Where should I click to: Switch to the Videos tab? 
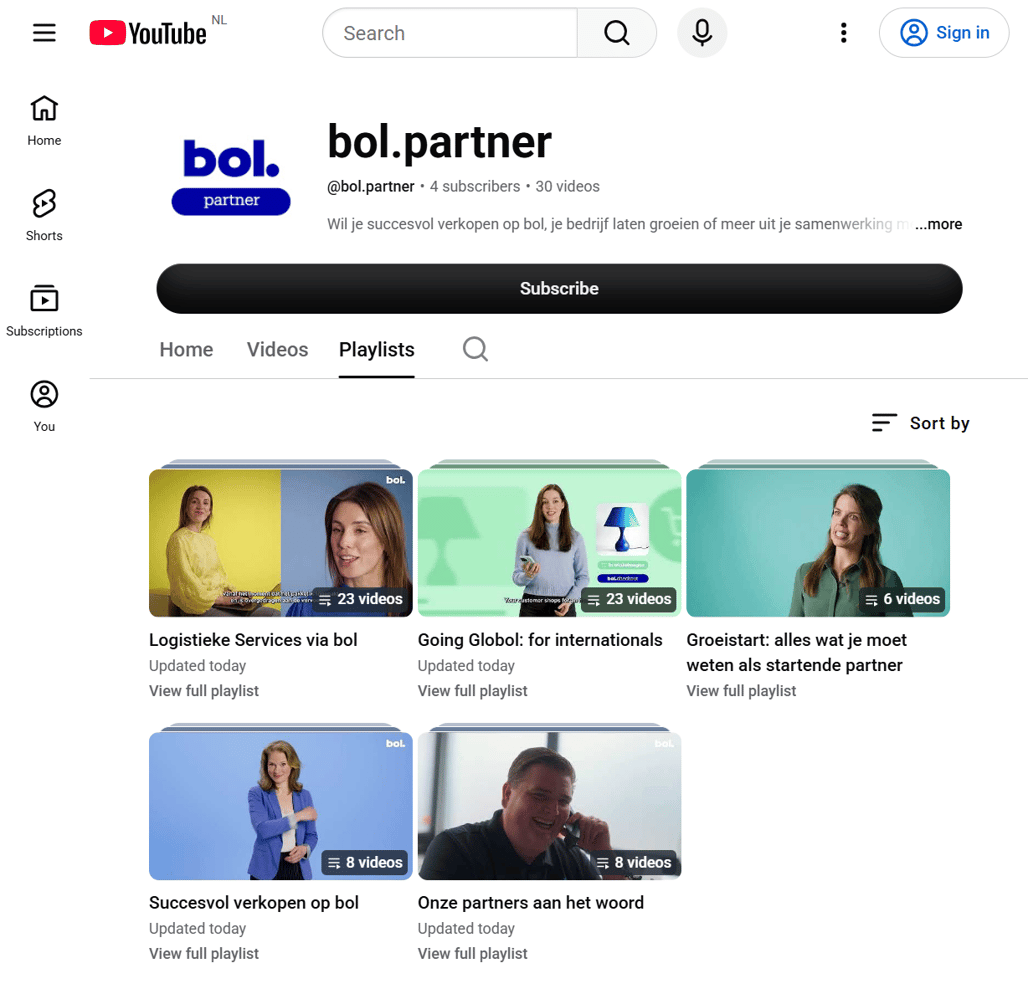pos(277,349)
